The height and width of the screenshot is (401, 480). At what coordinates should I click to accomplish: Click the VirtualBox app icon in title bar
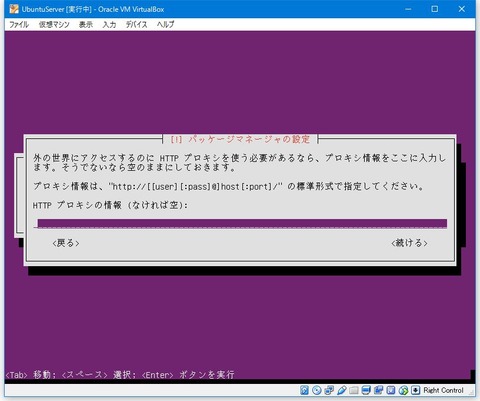coord(14,9)
